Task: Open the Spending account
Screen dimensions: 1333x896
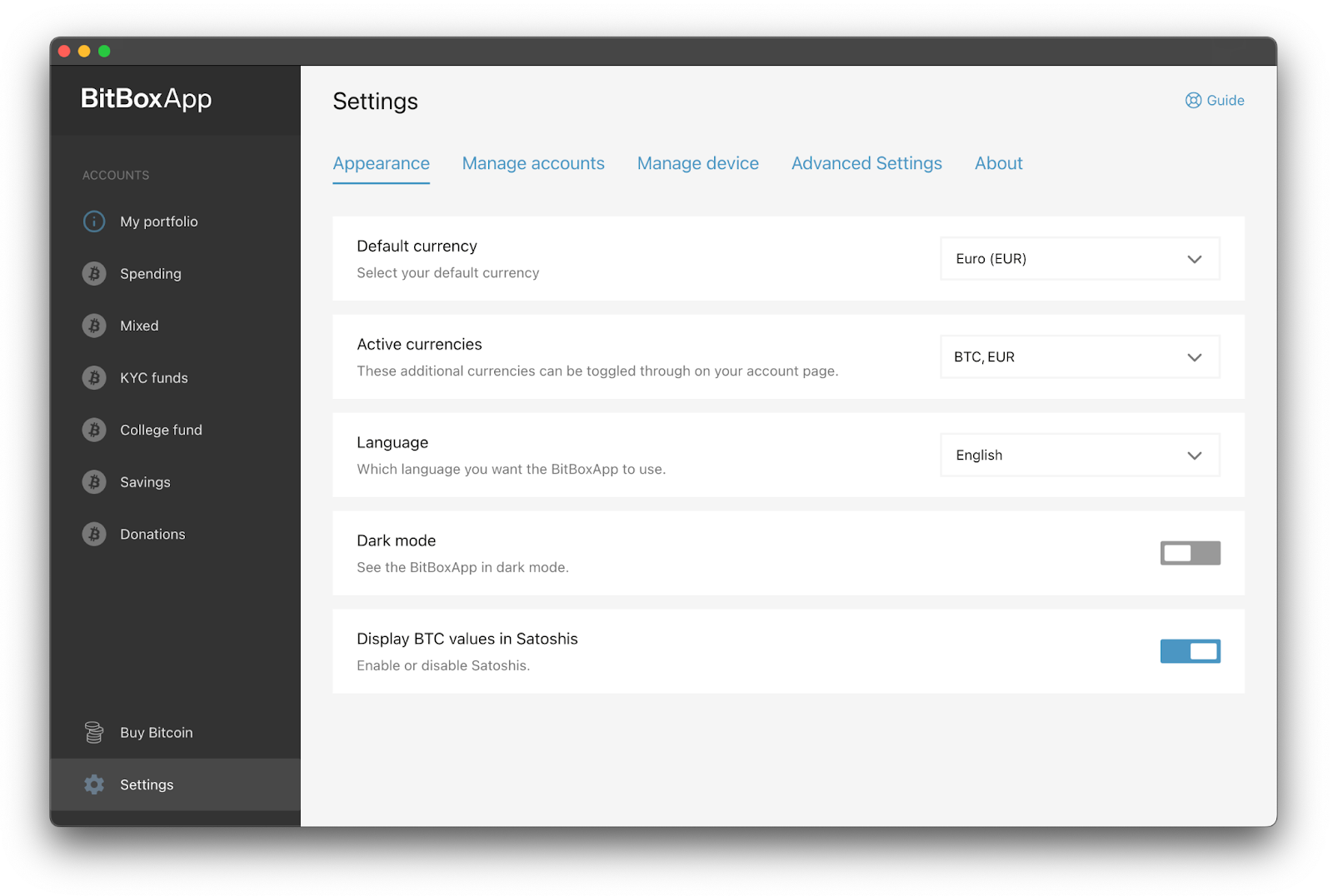Action: [x=175, y=274]
